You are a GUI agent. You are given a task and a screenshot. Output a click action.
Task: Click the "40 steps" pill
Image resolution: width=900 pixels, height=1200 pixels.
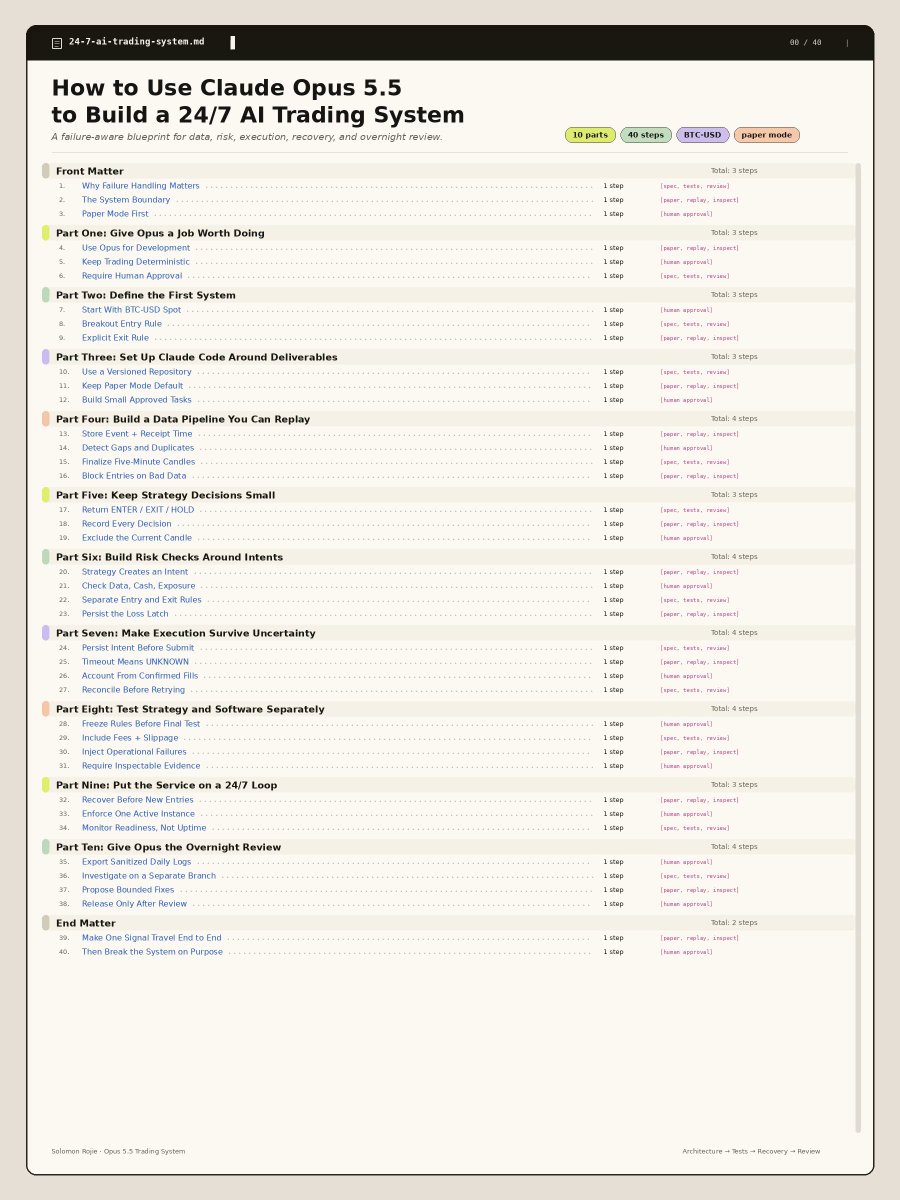646,135
